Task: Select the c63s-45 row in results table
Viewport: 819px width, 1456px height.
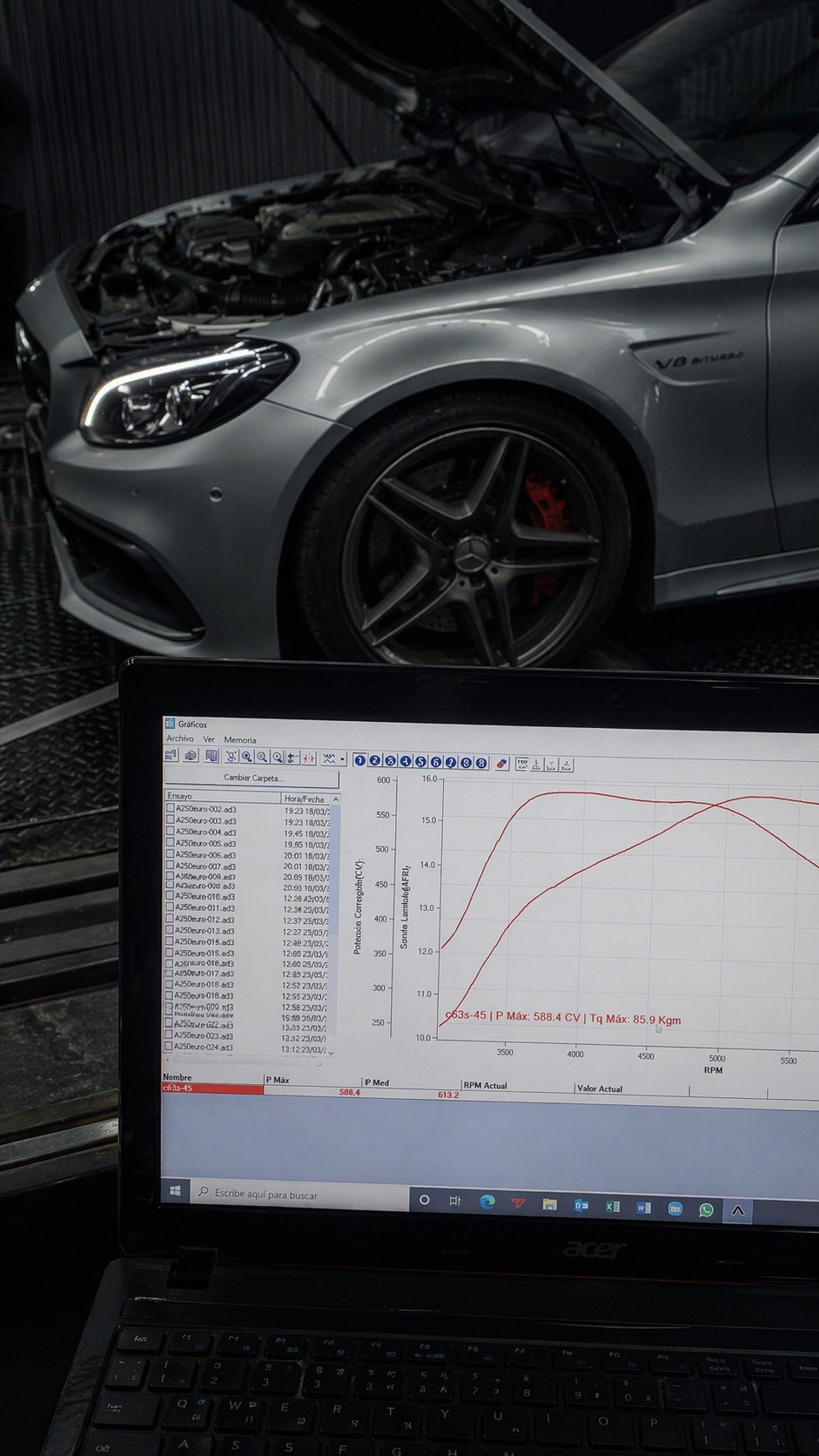Action: coord(212,1089)
